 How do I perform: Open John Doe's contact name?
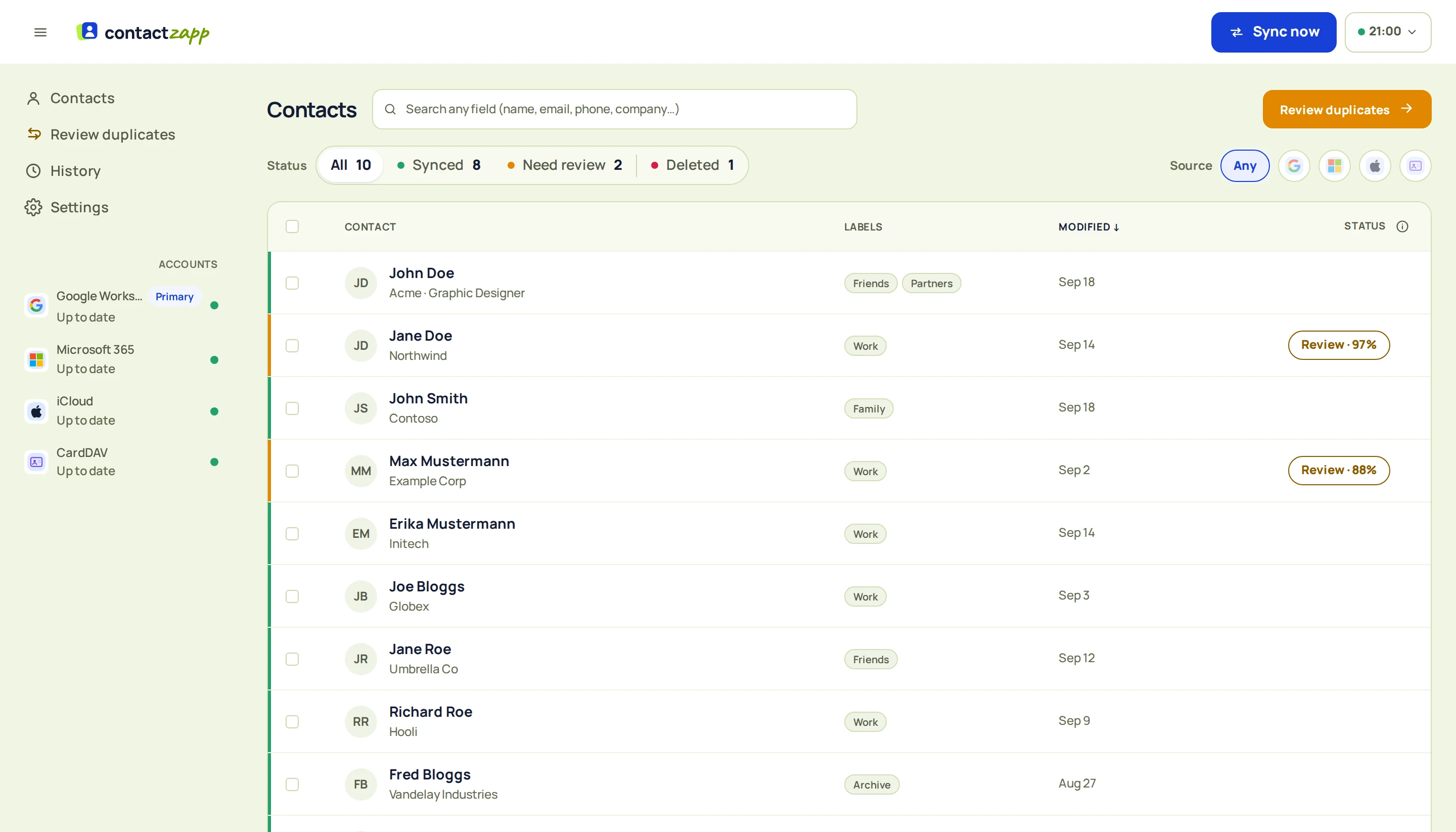[x=421, y=273]
